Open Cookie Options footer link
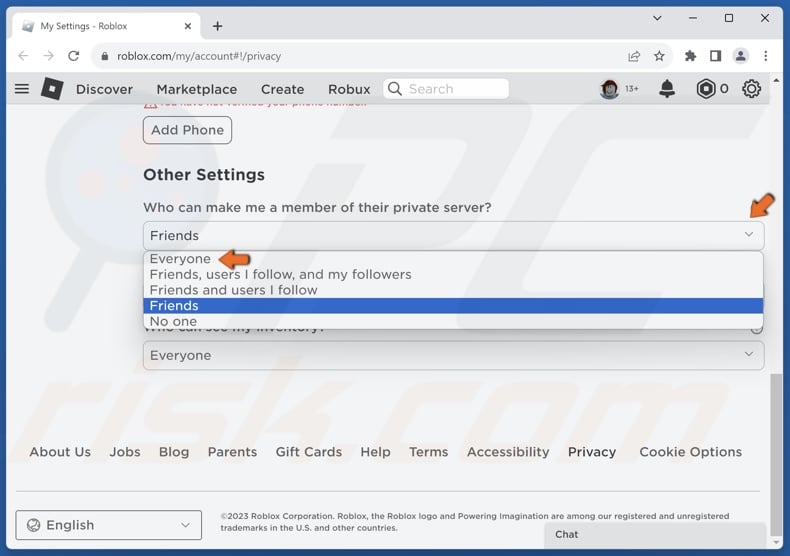This screenshot has width=790, height=556. 690,452
